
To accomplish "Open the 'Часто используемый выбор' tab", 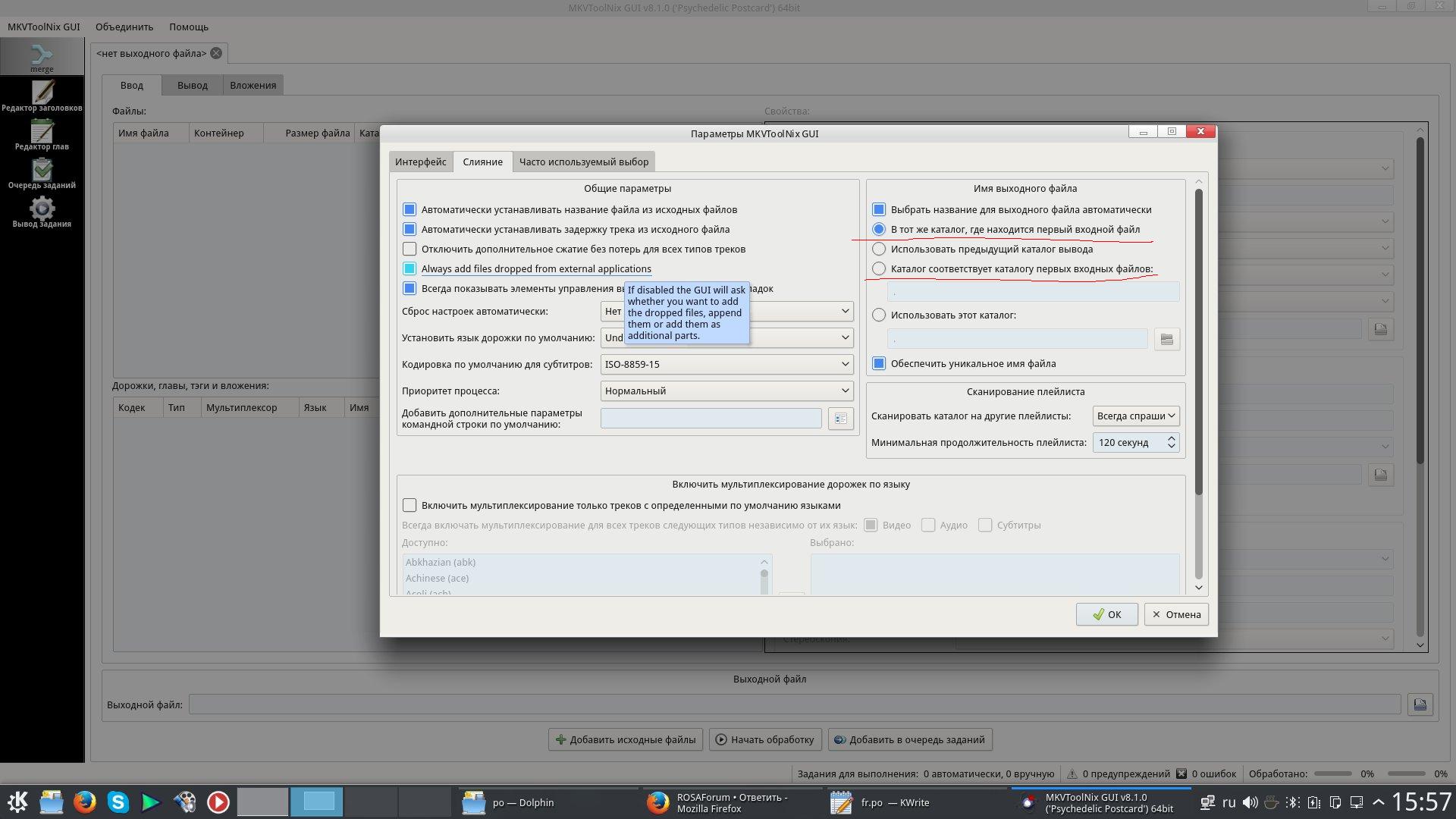I will (583, 162).
